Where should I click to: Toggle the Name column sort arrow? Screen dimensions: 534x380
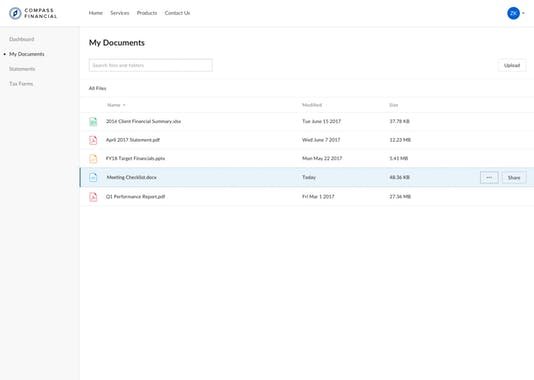124,105
